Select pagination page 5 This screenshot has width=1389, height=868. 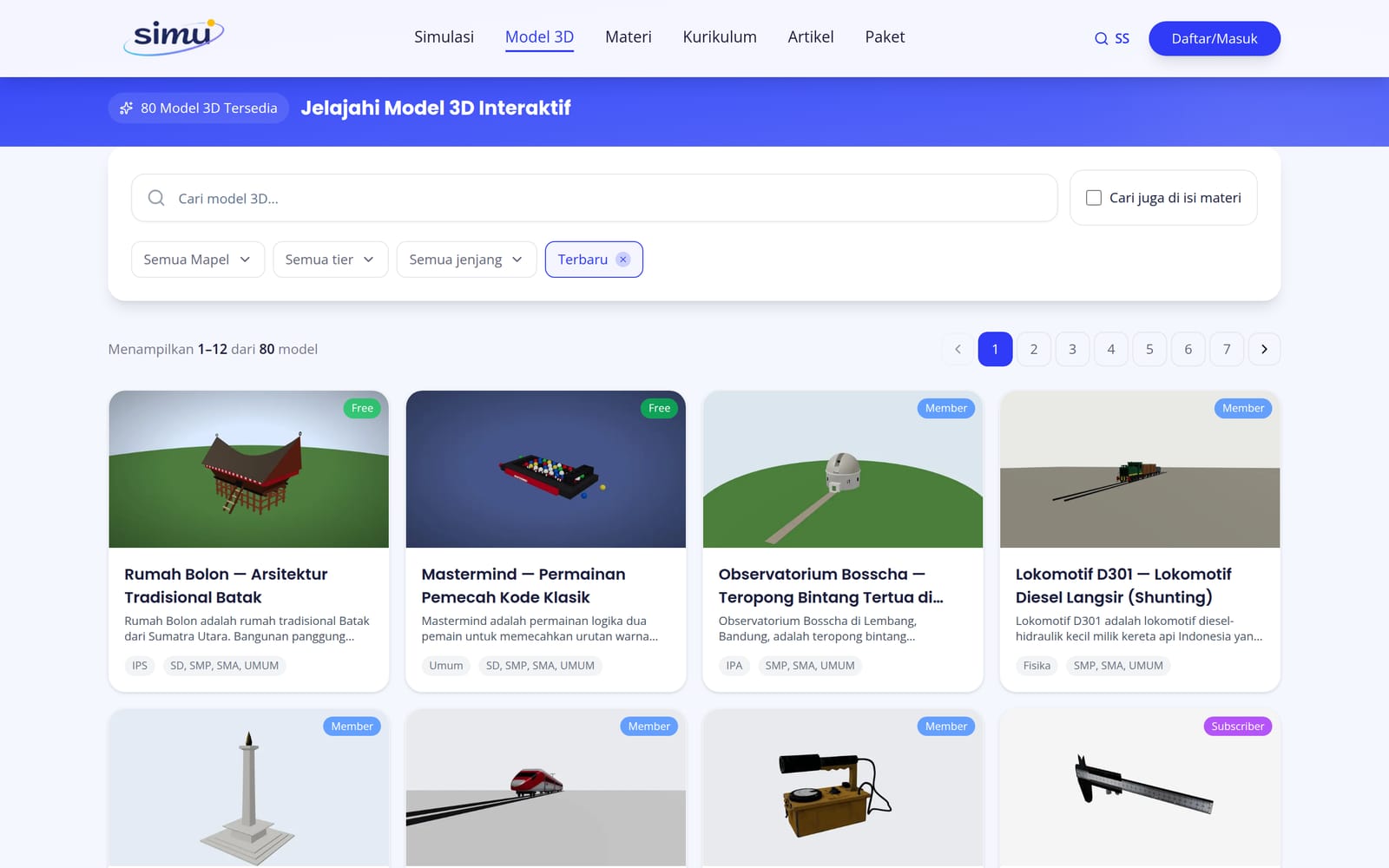point(1149,349)
